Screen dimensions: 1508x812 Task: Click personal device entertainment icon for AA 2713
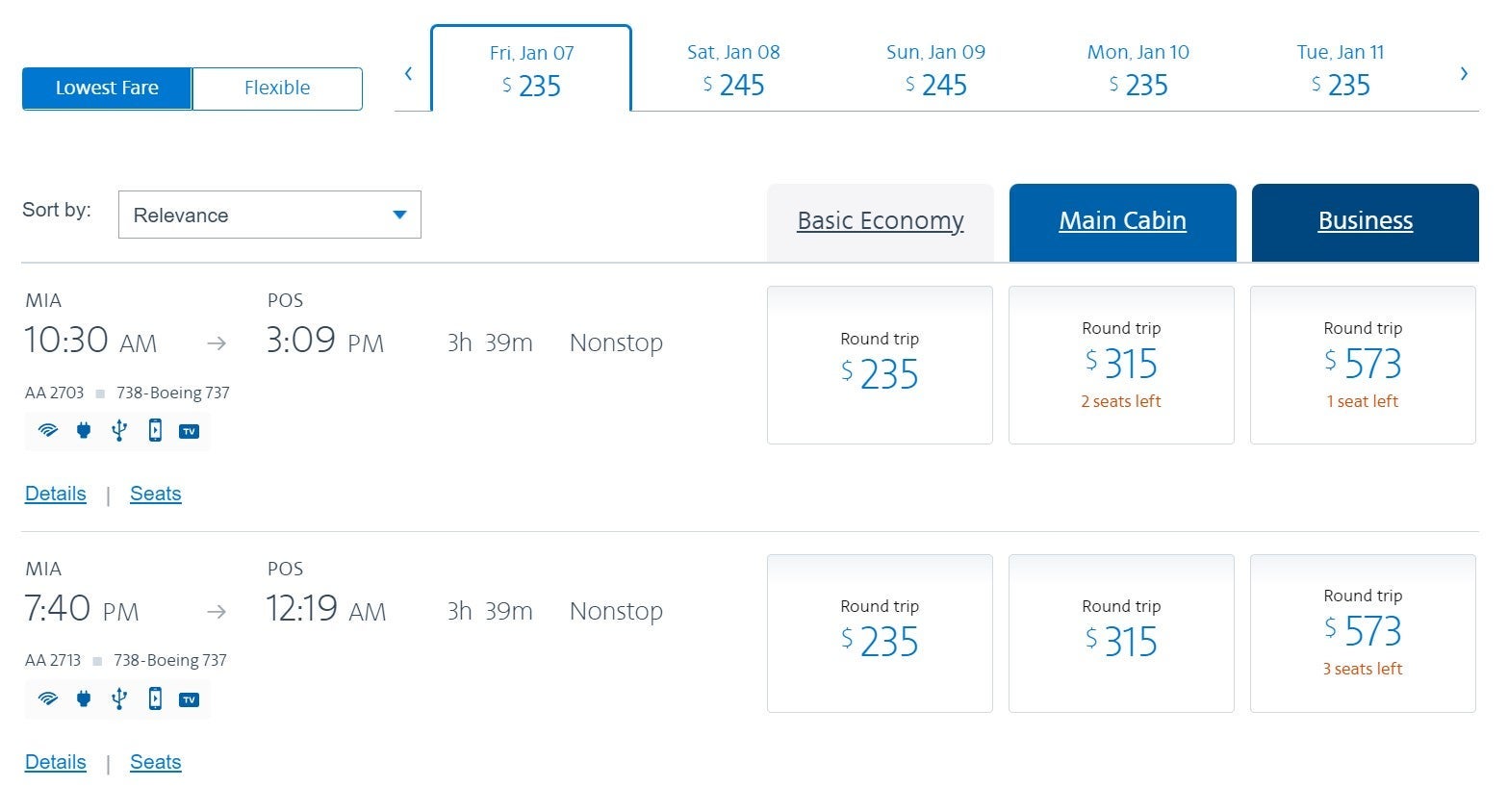155,699
